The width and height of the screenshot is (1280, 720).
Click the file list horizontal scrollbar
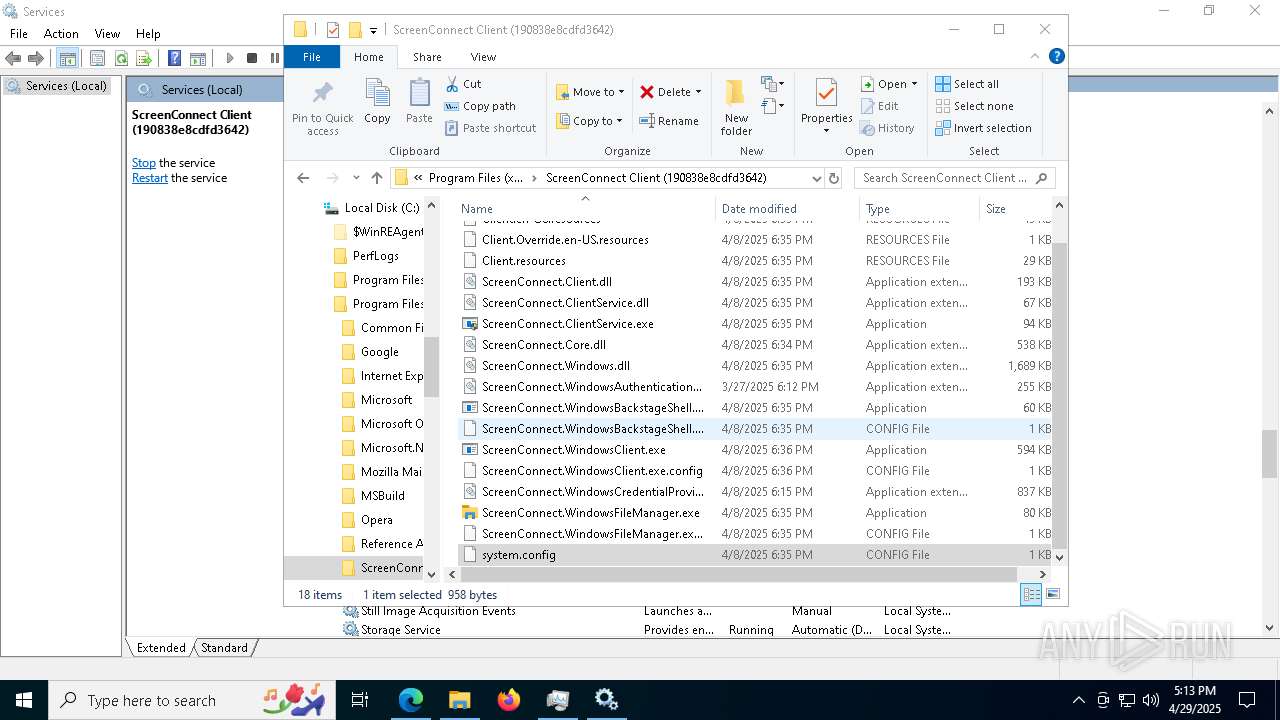click(739, 574)
